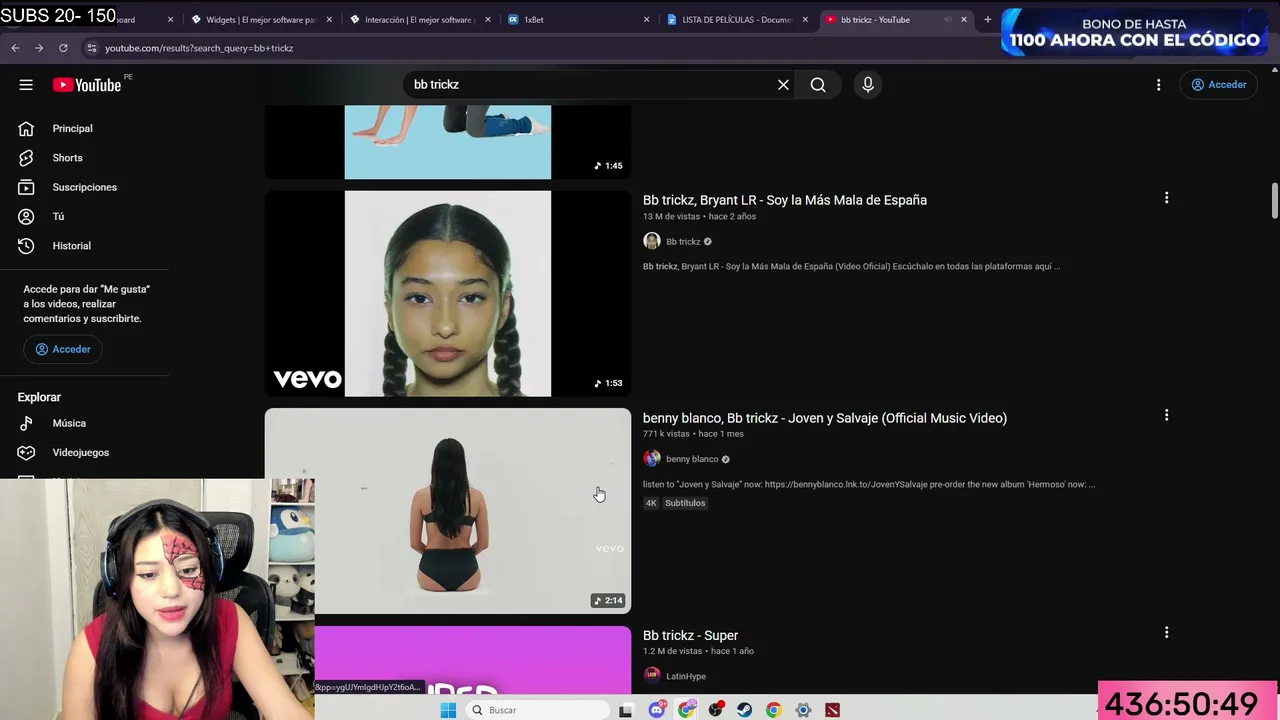Open the YouTube guide hamburger menu
This screenshot has width=1280, height=720.
pyautogui.click(x=26, y=85)
